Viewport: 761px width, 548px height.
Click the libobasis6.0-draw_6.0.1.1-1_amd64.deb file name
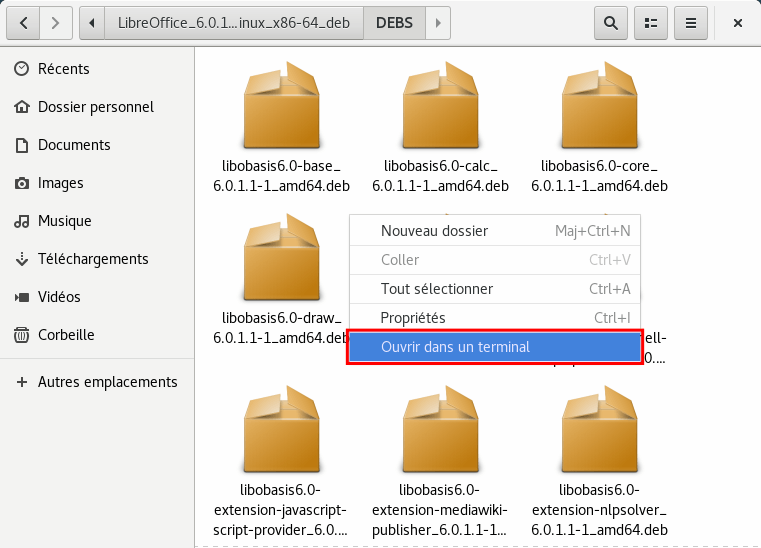pos(281,328)
